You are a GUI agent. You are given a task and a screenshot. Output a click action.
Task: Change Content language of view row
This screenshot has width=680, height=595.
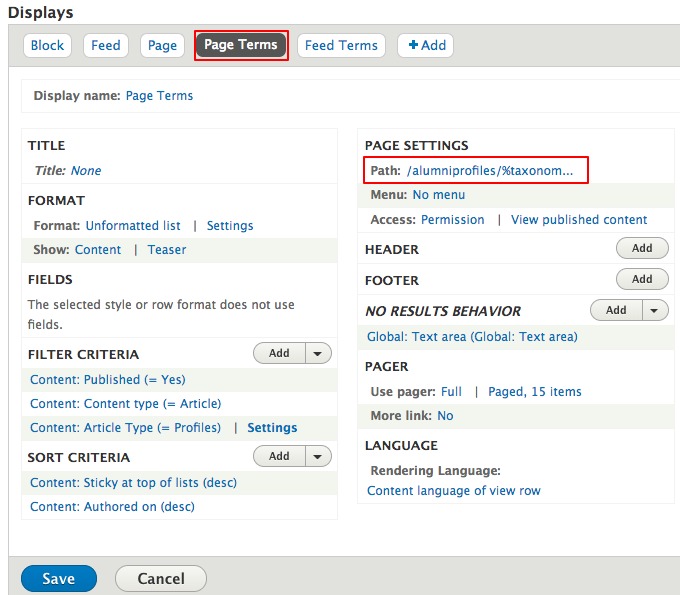tap(454, 491)
